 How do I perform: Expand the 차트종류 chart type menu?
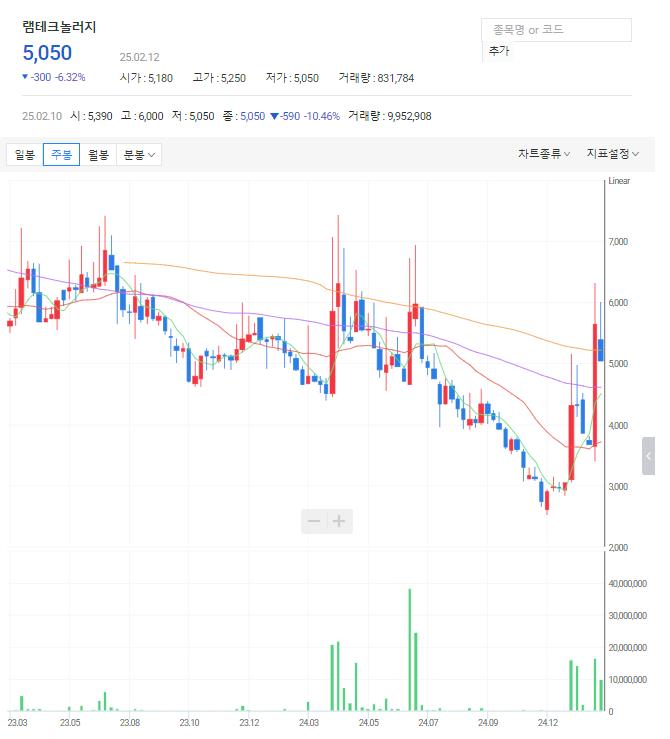click(x=544, y=154)
